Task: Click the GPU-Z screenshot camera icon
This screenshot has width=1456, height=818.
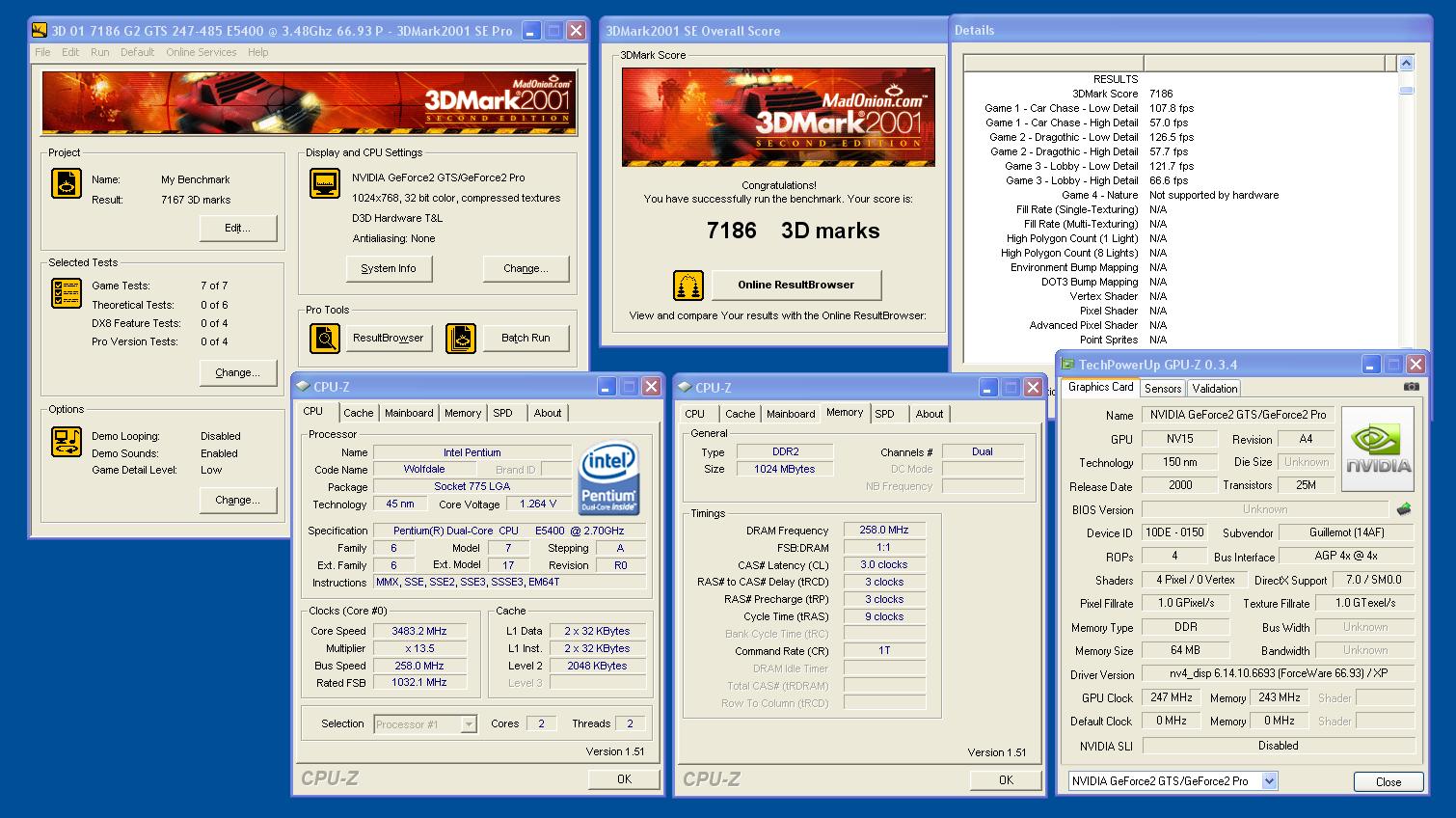Action: click(1411, 387)
